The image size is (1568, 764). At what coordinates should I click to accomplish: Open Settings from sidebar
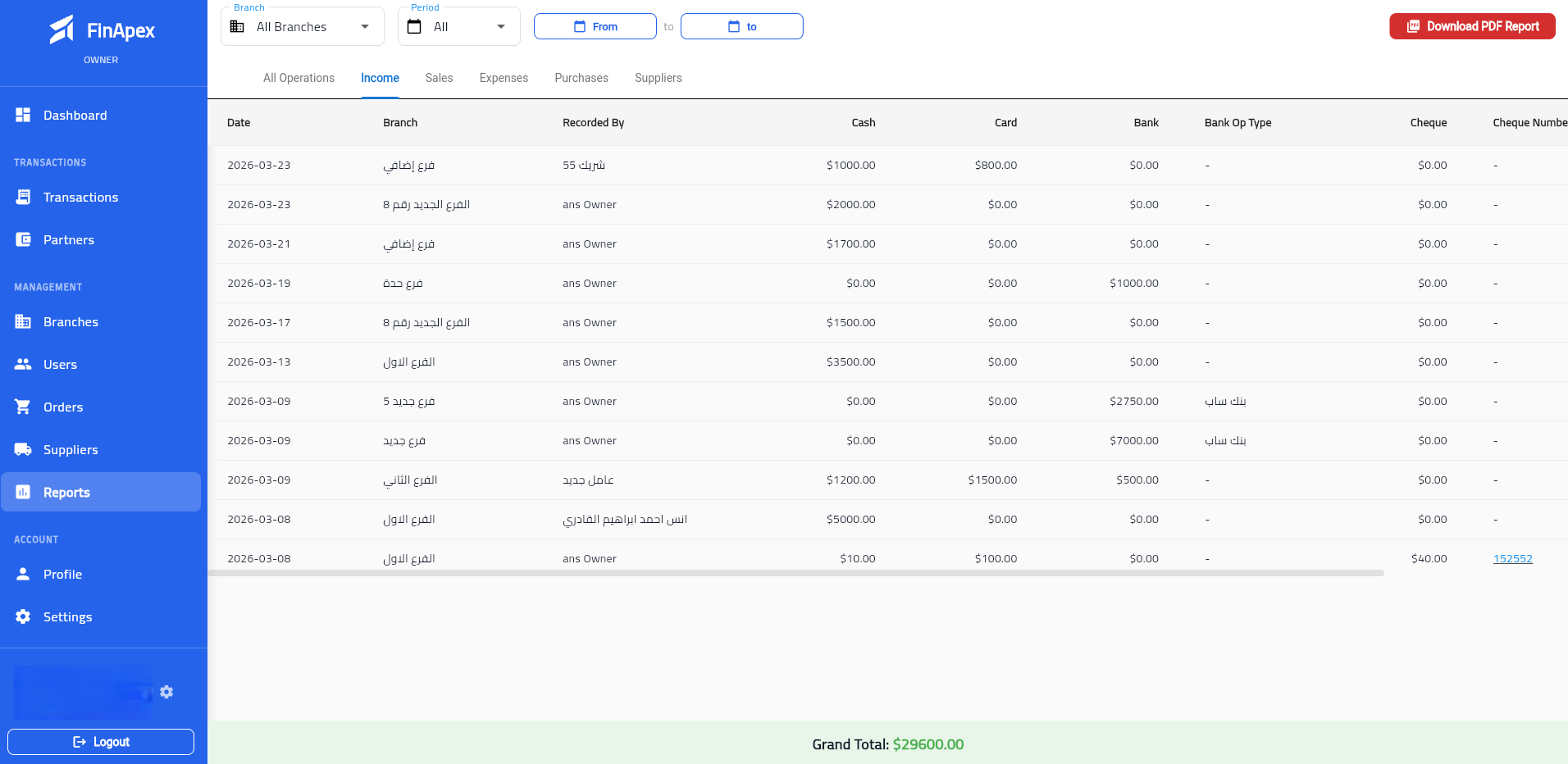tap(101, 616)
